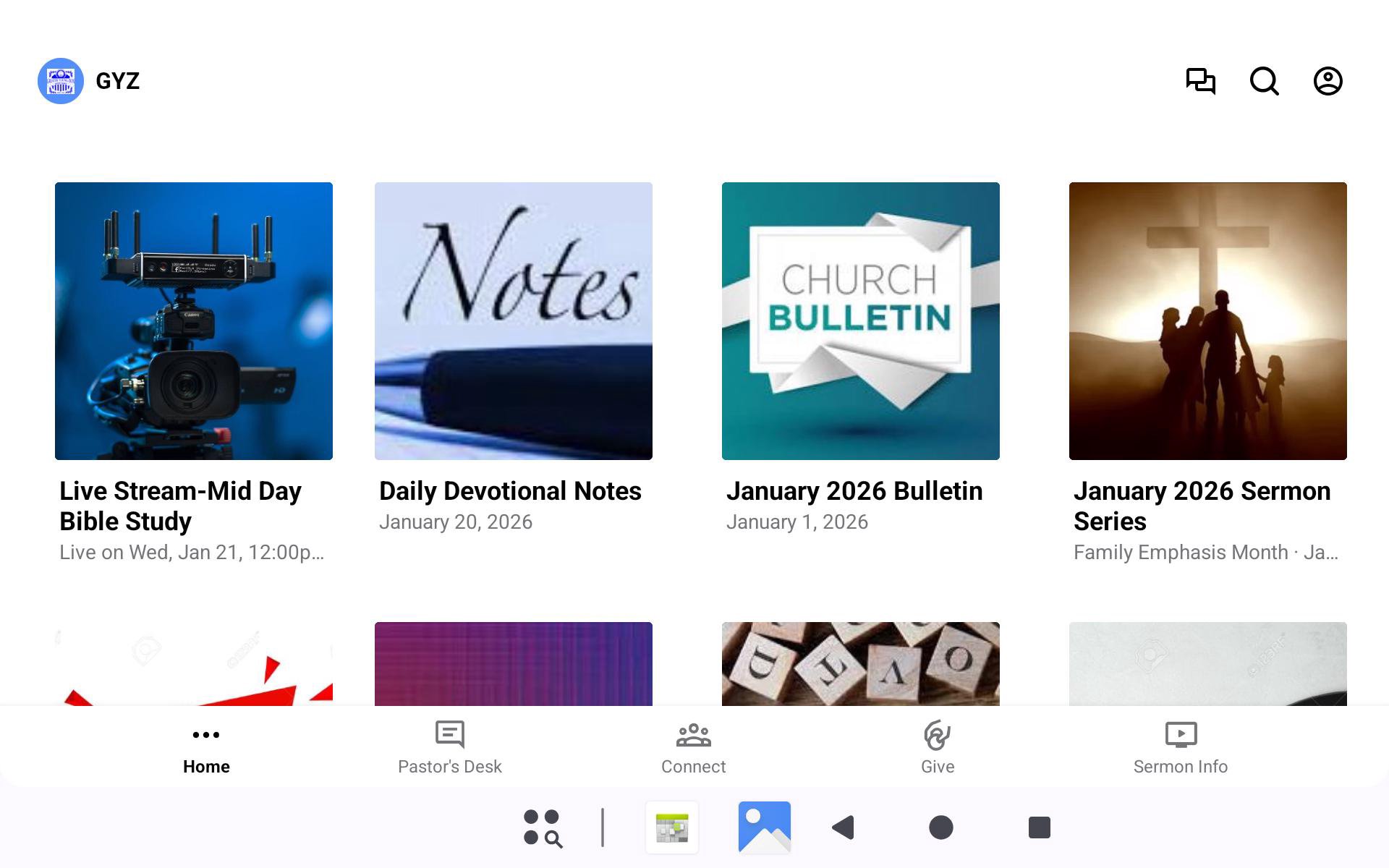Open January 2026 Bulletin title link
This screenshot has height=868, width=1389.
click(x=854, y=491)
